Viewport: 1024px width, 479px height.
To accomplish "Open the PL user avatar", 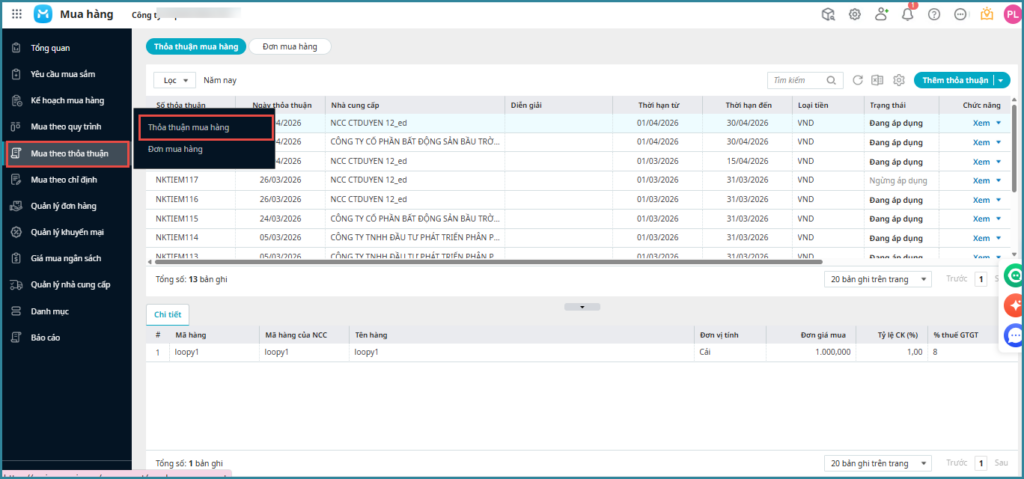I will tap(1011, 14).
